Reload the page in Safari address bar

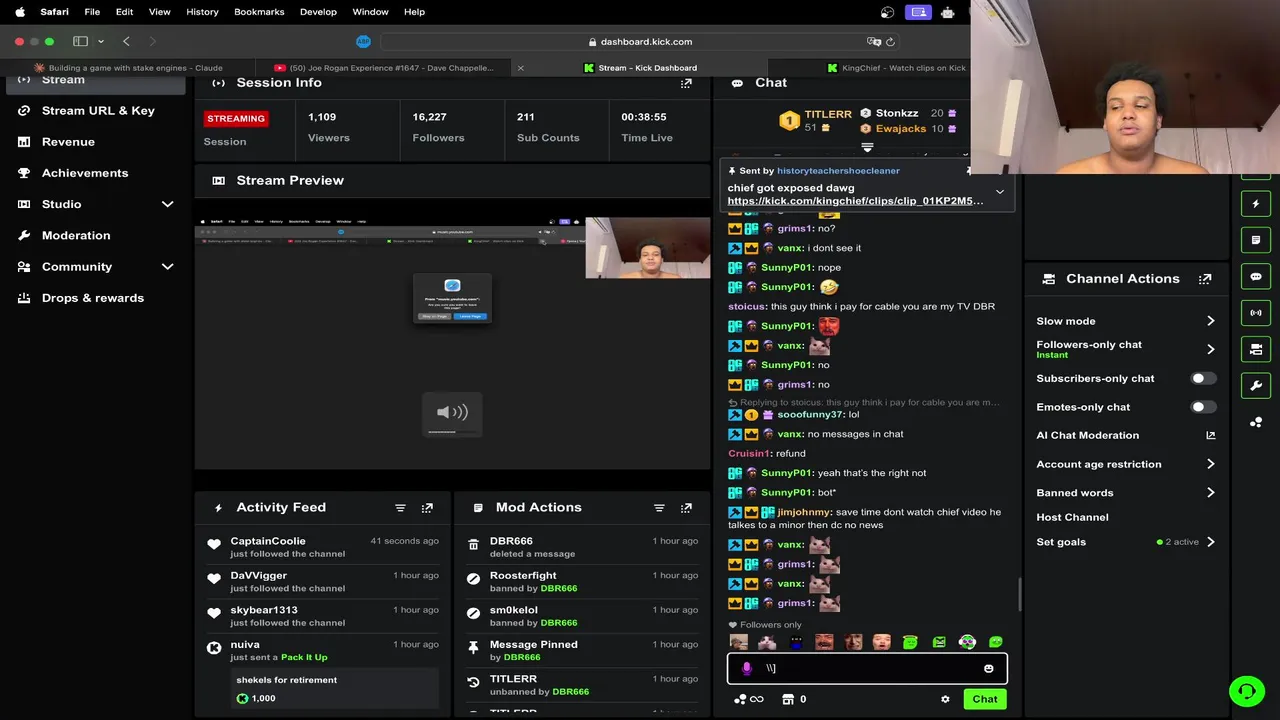[x=890, y=42]
